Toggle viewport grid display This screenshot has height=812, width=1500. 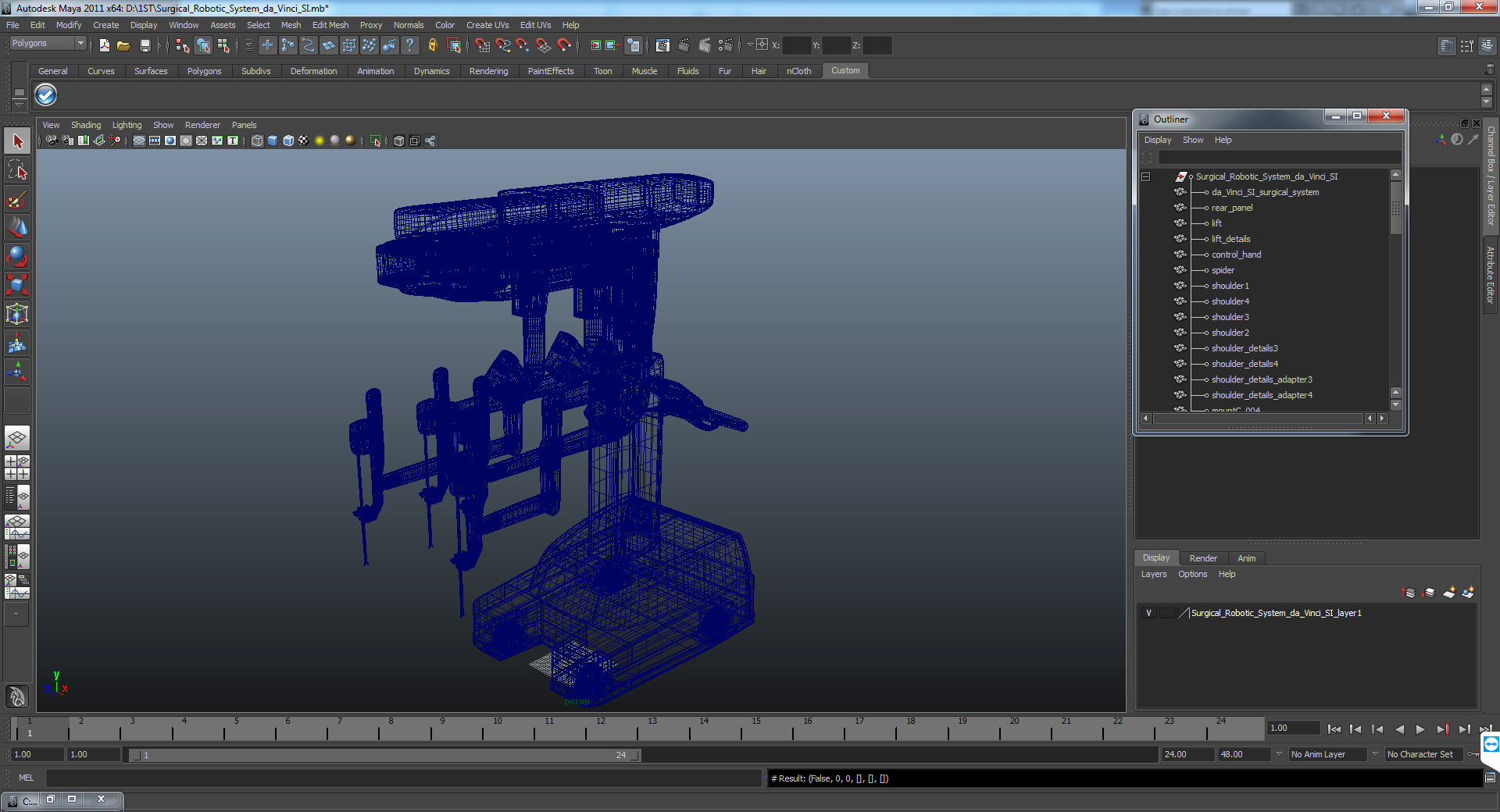[x=139, y=141]
